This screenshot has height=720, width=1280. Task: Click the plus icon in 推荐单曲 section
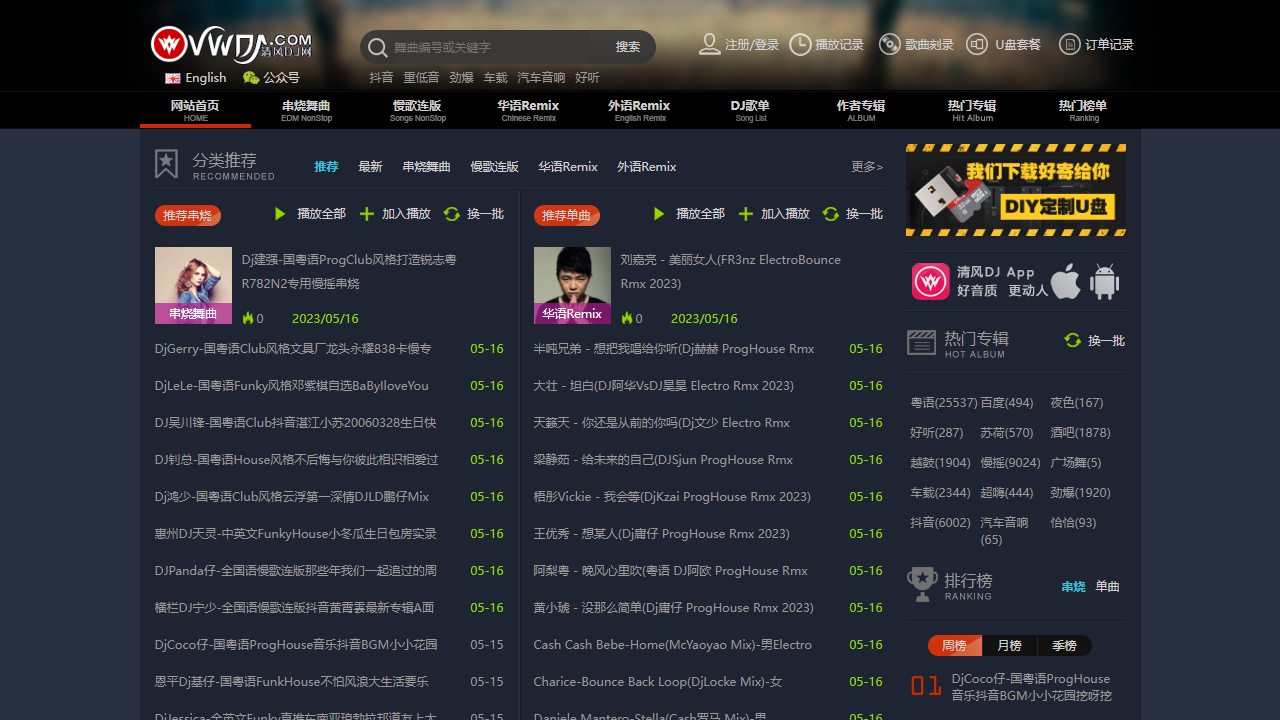click(746, 214)
